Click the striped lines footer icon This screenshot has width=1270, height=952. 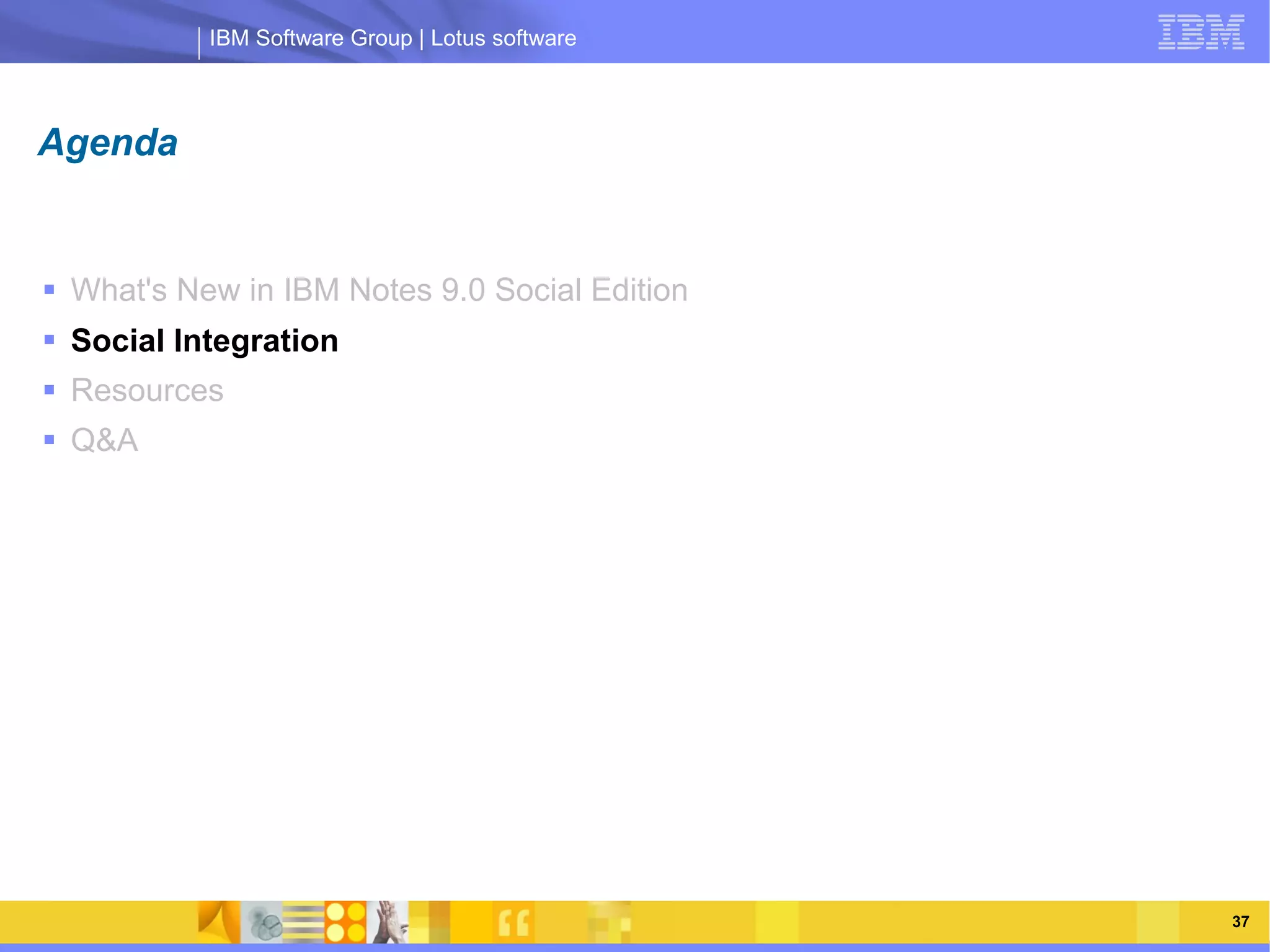(303, 922)
